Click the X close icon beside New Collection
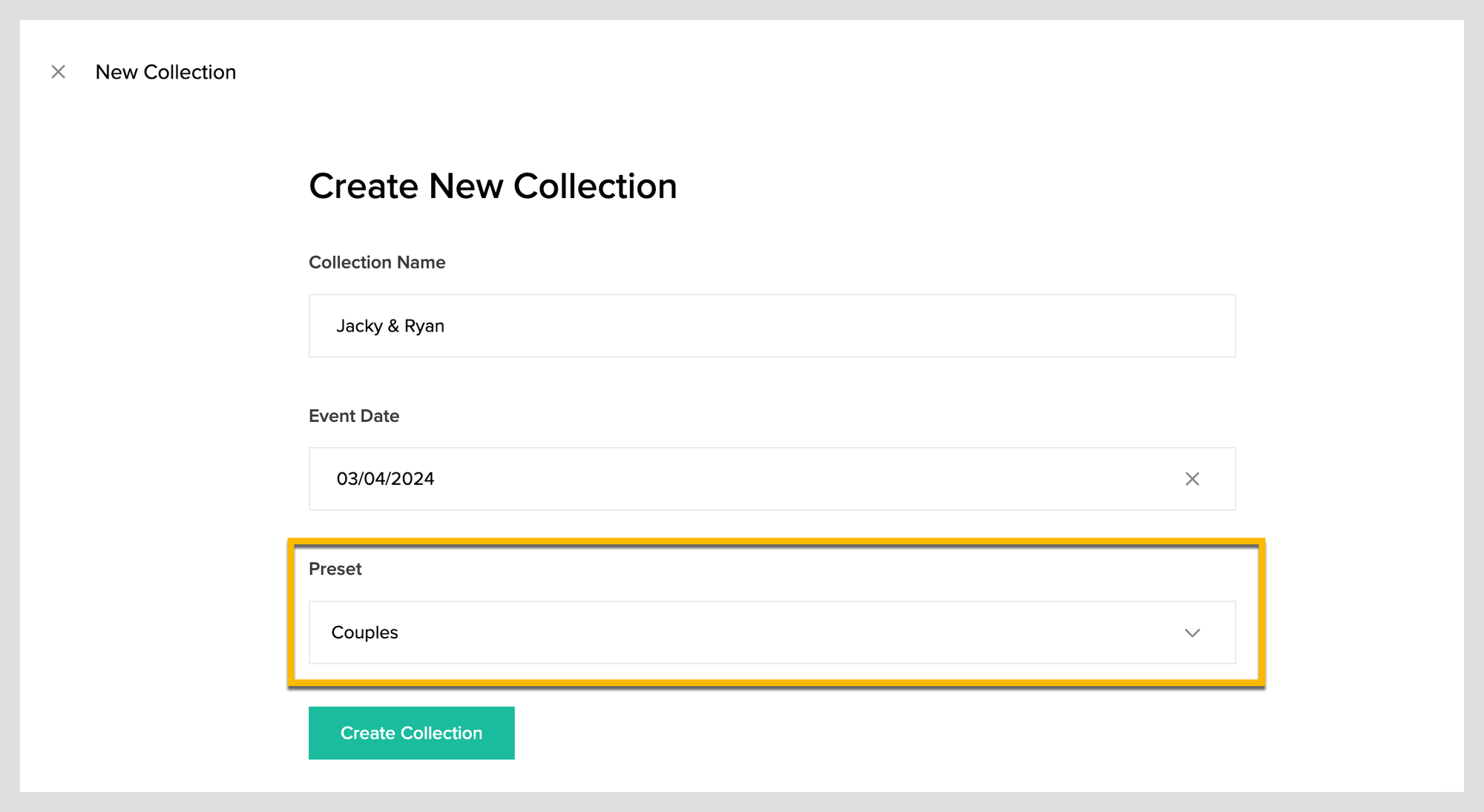 point(58,72)
